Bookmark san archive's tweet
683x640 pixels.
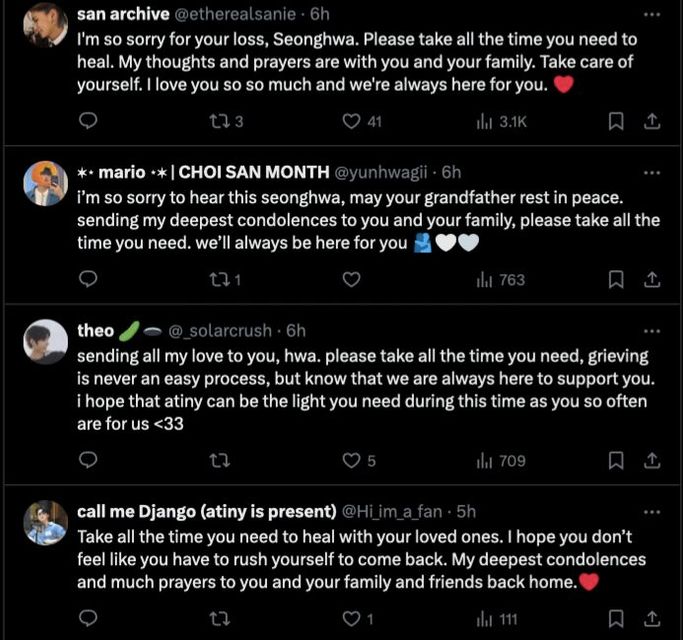[x=617, y=121]
